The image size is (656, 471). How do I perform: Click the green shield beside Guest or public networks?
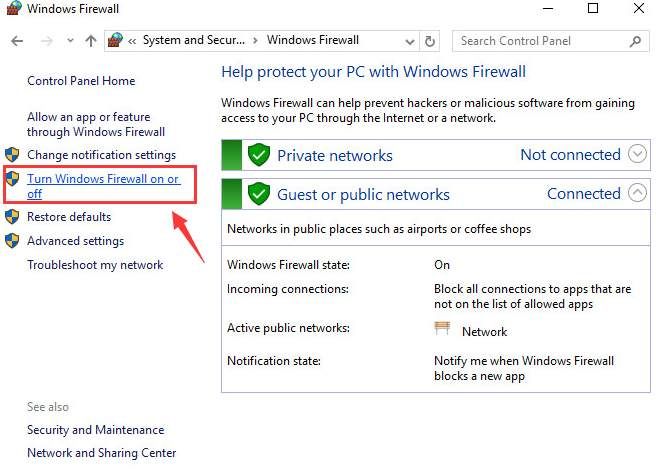tap(259, 194)
